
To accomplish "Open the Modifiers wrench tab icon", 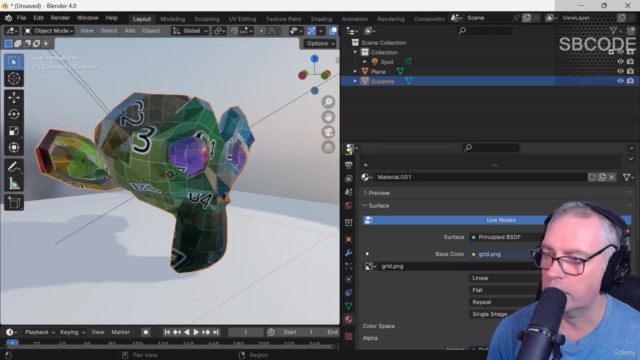I will coord(349,253).
